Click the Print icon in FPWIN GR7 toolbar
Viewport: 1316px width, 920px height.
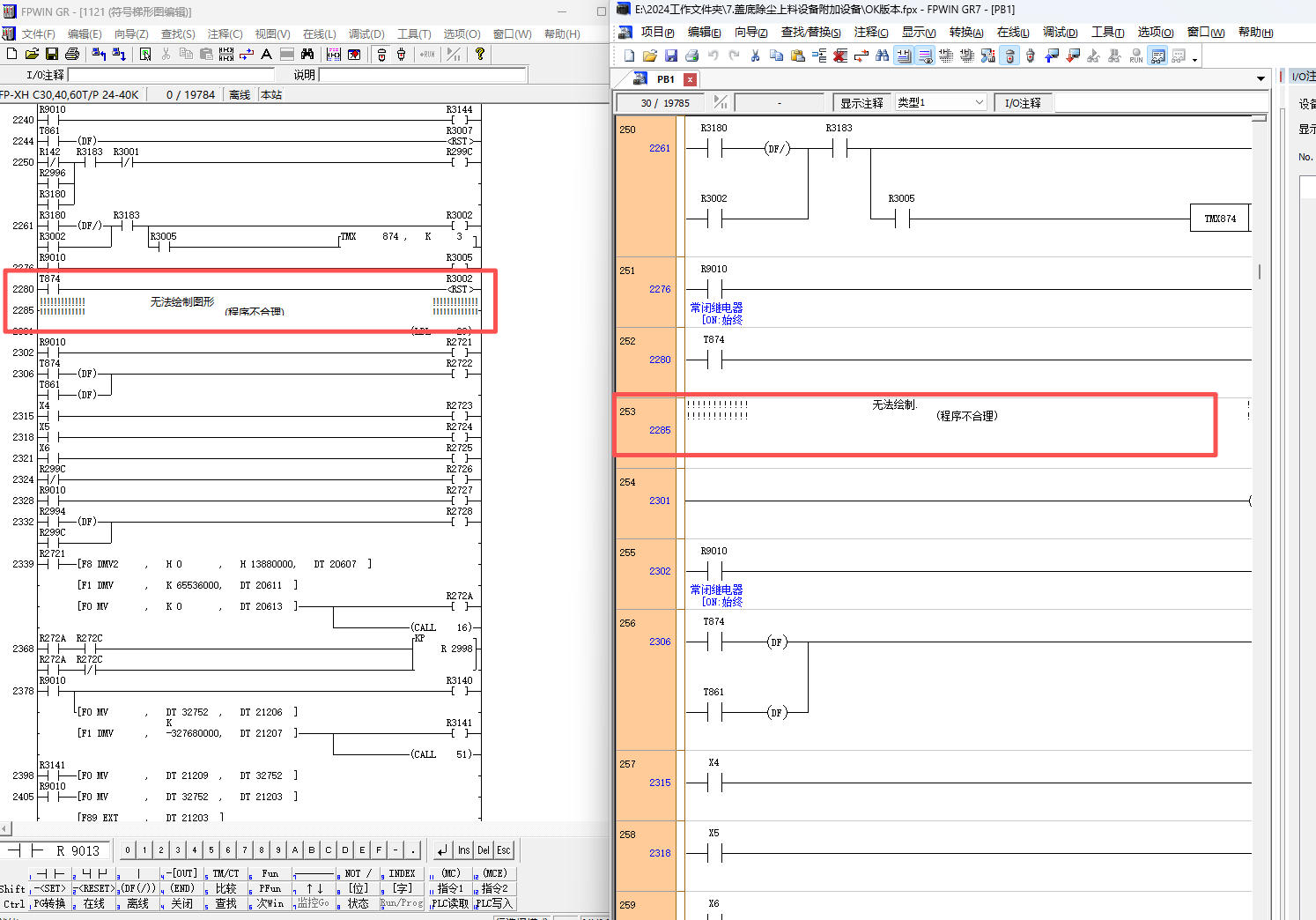pyautogui.click(x=691, y=56)
